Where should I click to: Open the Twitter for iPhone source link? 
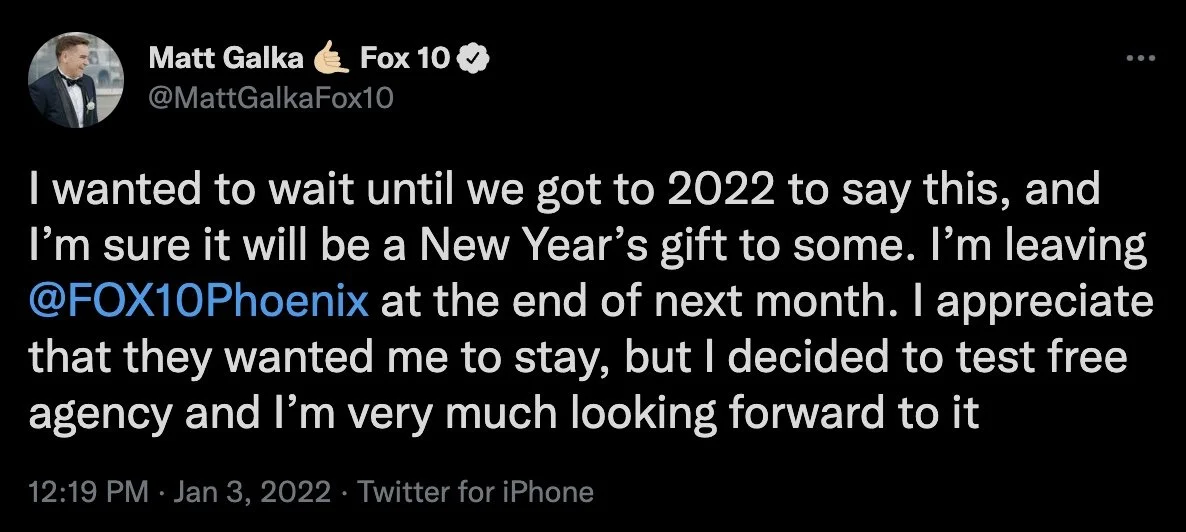pos(475,493)
